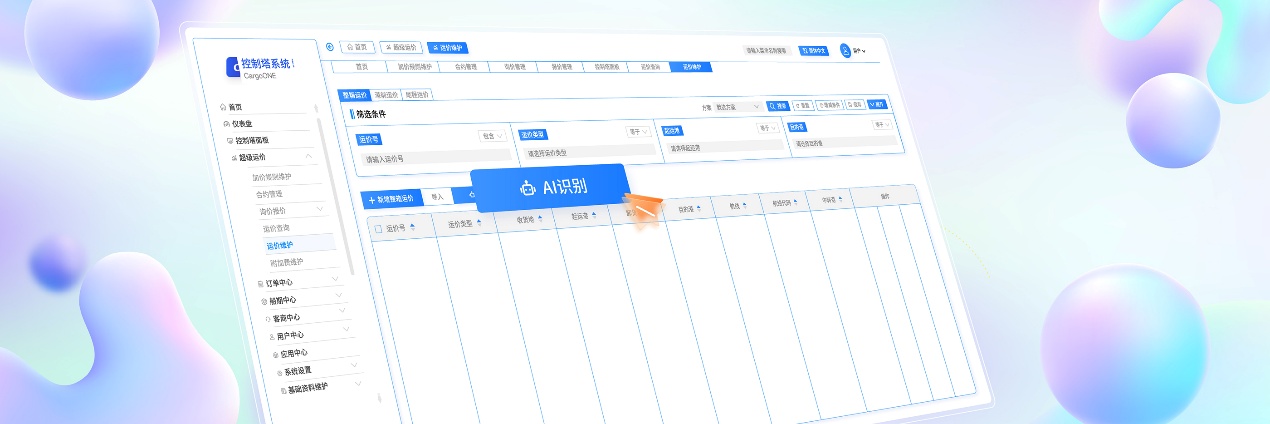Click the AI识别 button
1270x424 pixels.
551,187
